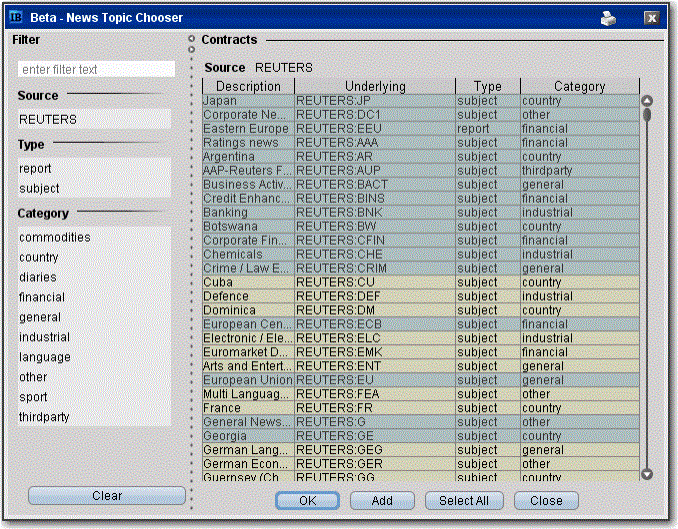This screenshot has width=678, height=529.
Task: Sort by Underlying column header
Action: click(x=375, y=86)
